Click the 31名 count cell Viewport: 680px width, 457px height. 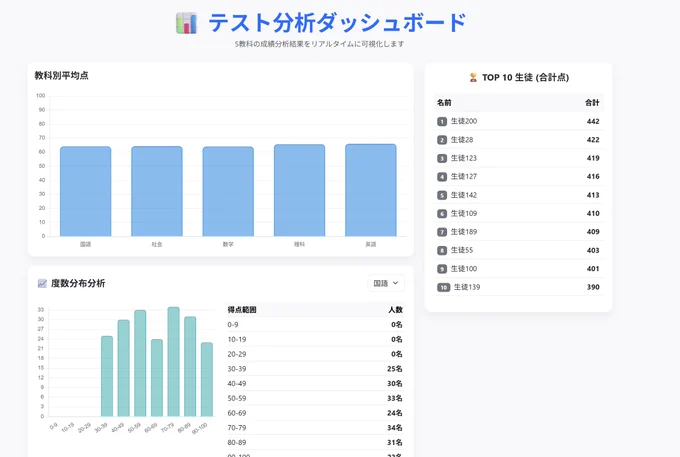tap(395, 443)
